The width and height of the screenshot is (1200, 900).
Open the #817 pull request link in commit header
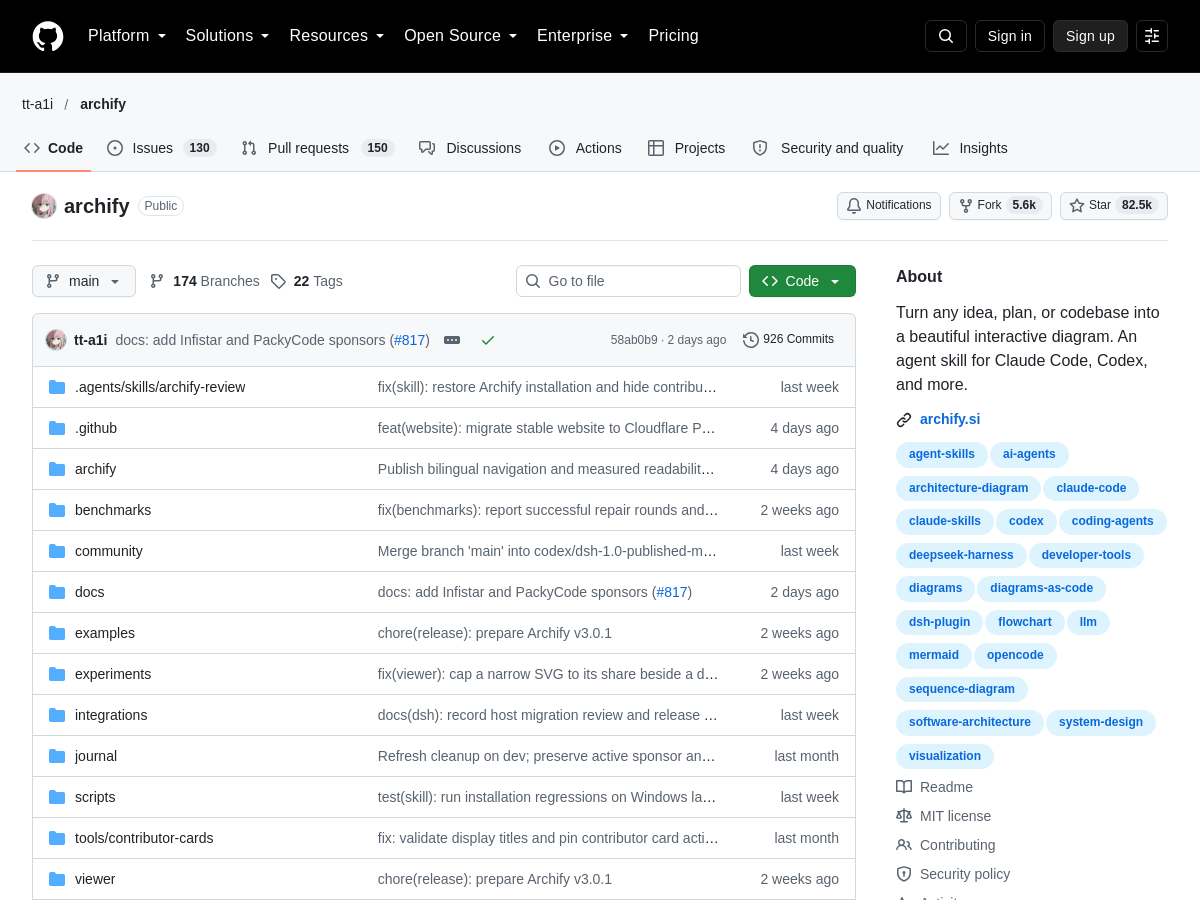(410, 340)
